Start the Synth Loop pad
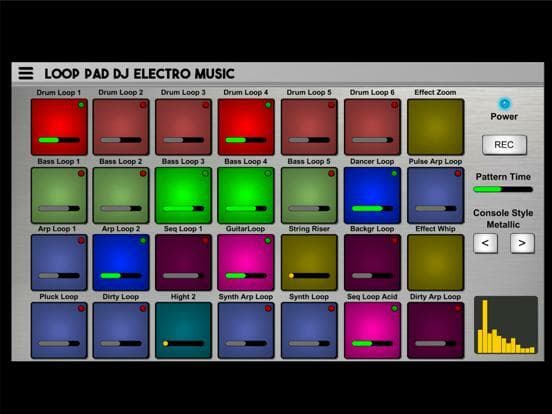 (x=309, y=331)
